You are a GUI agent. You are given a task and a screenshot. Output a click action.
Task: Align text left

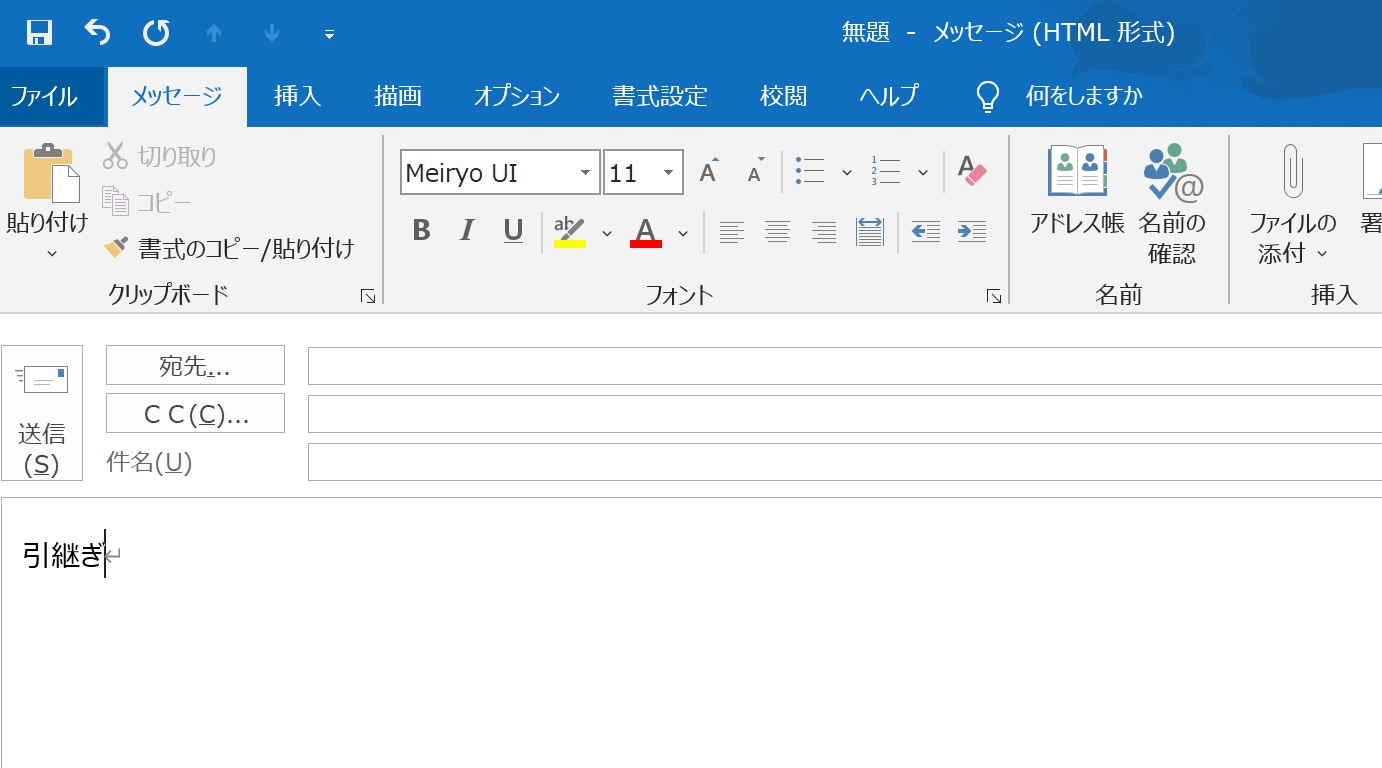(x=732, y=232)
